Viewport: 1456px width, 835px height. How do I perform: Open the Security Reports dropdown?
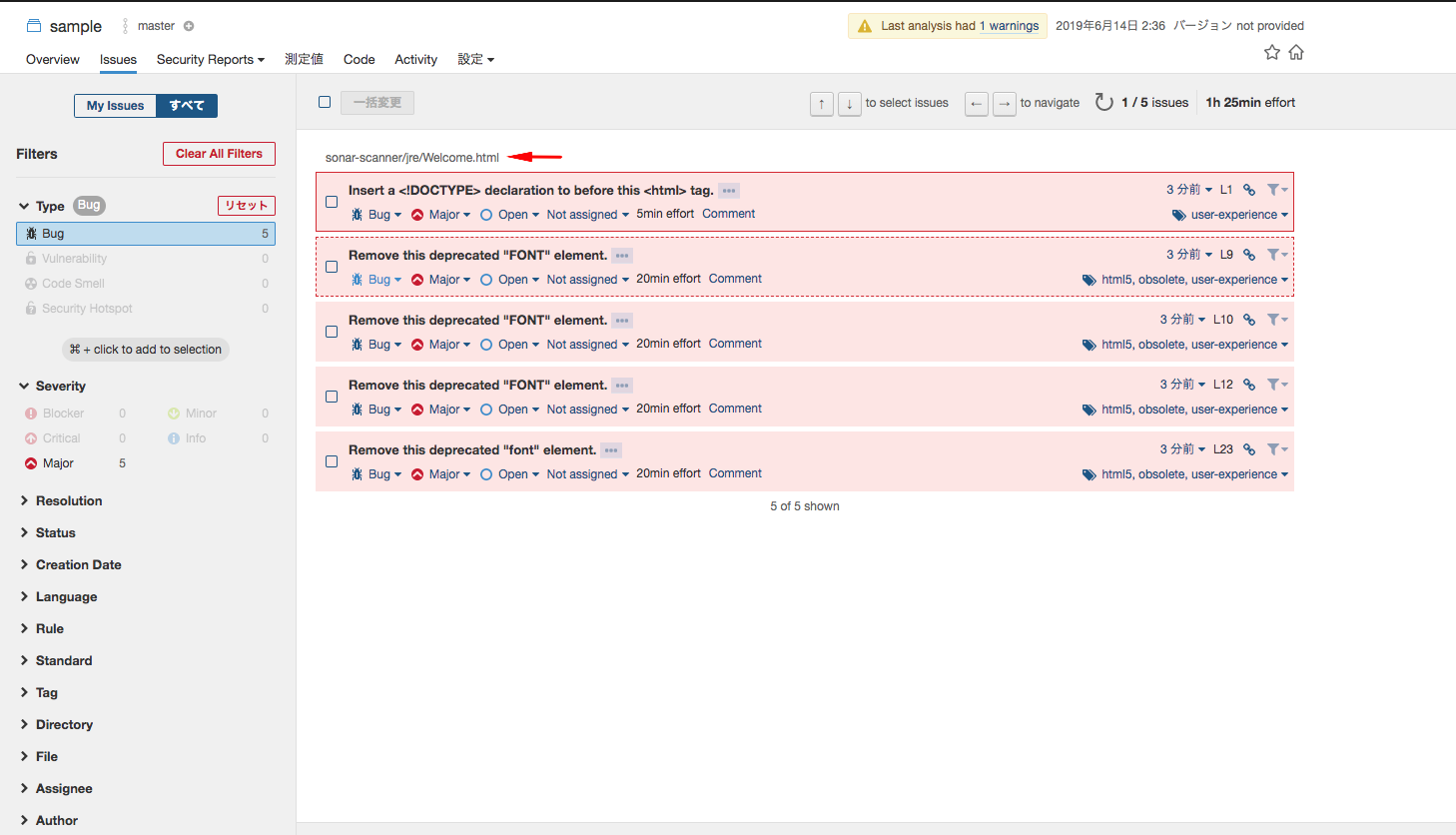(x=211, y=60)
